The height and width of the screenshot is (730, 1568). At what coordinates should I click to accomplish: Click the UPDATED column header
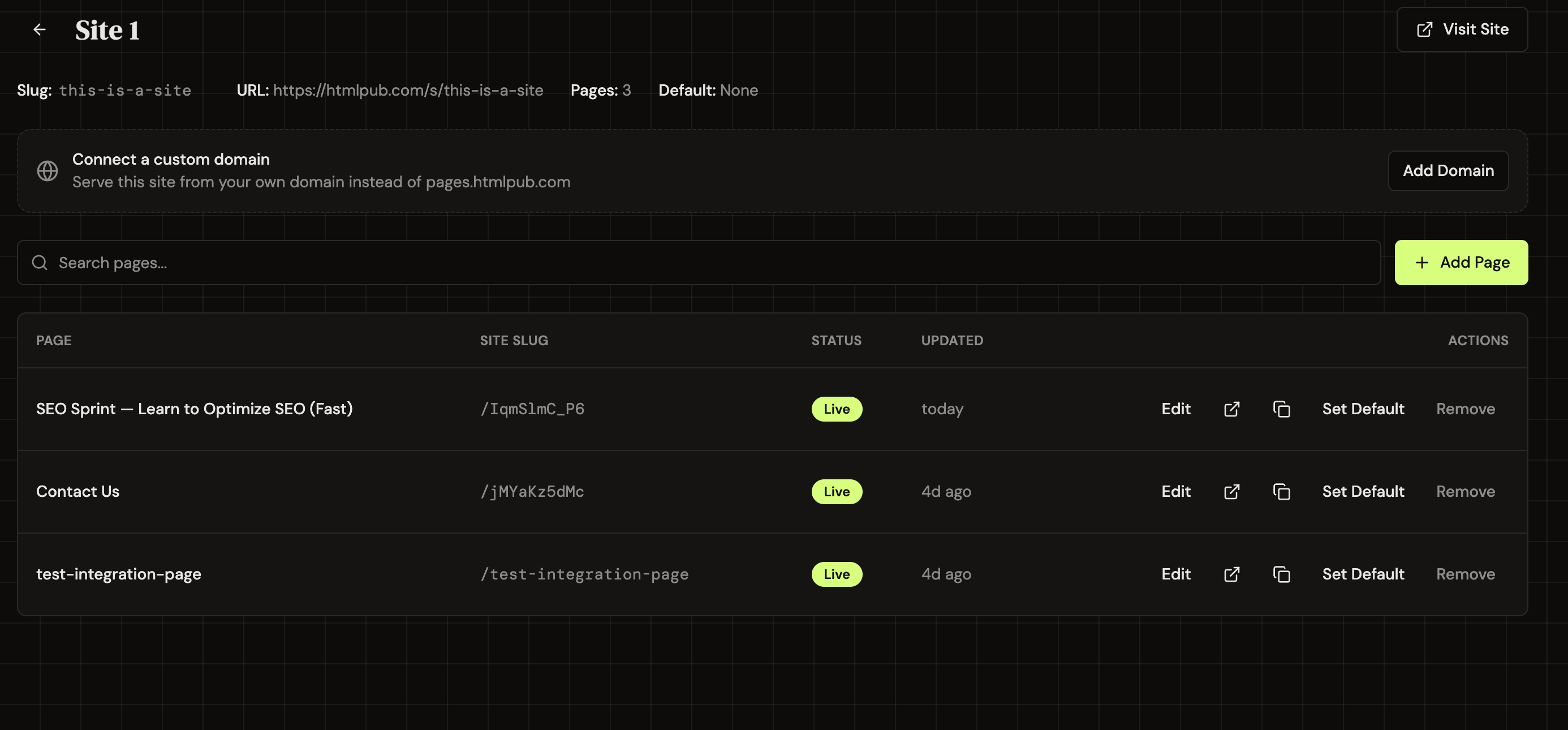click(x=952, y=340)
